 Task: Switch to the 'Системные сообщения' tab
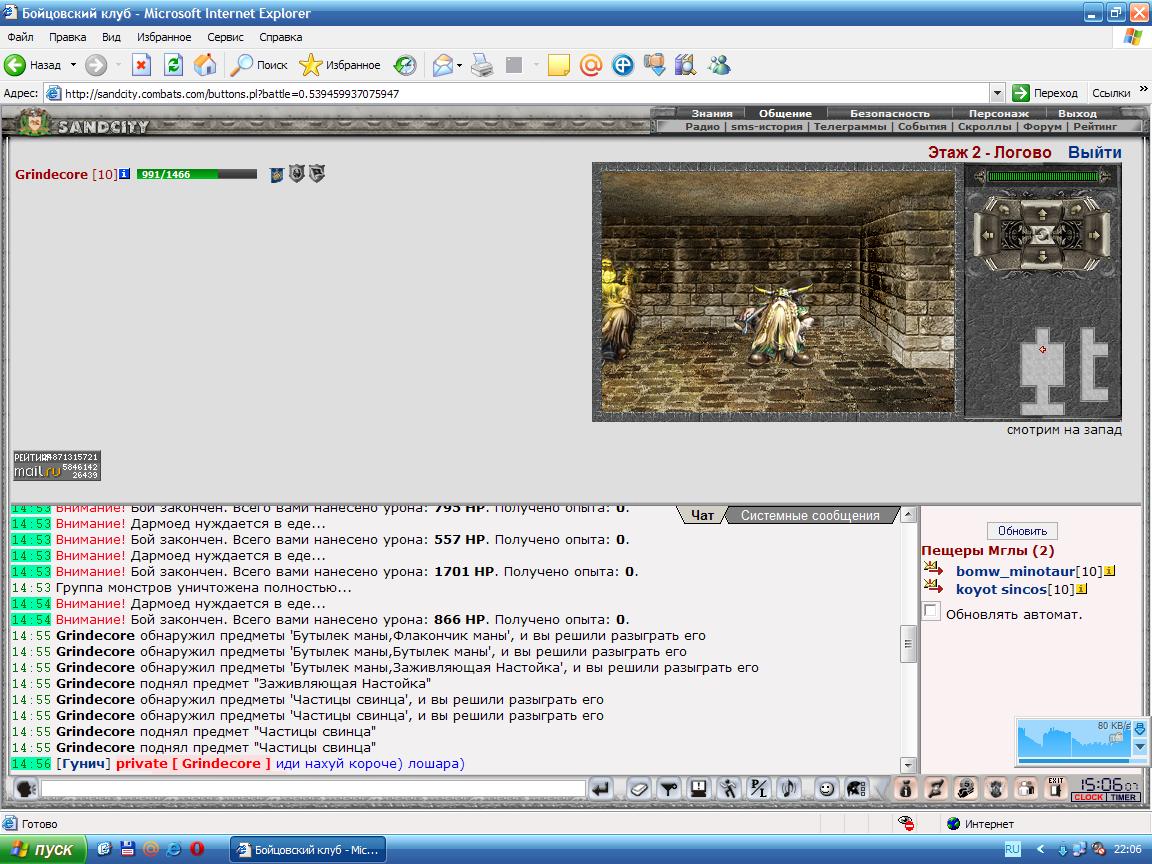click(x=810, y=516)
